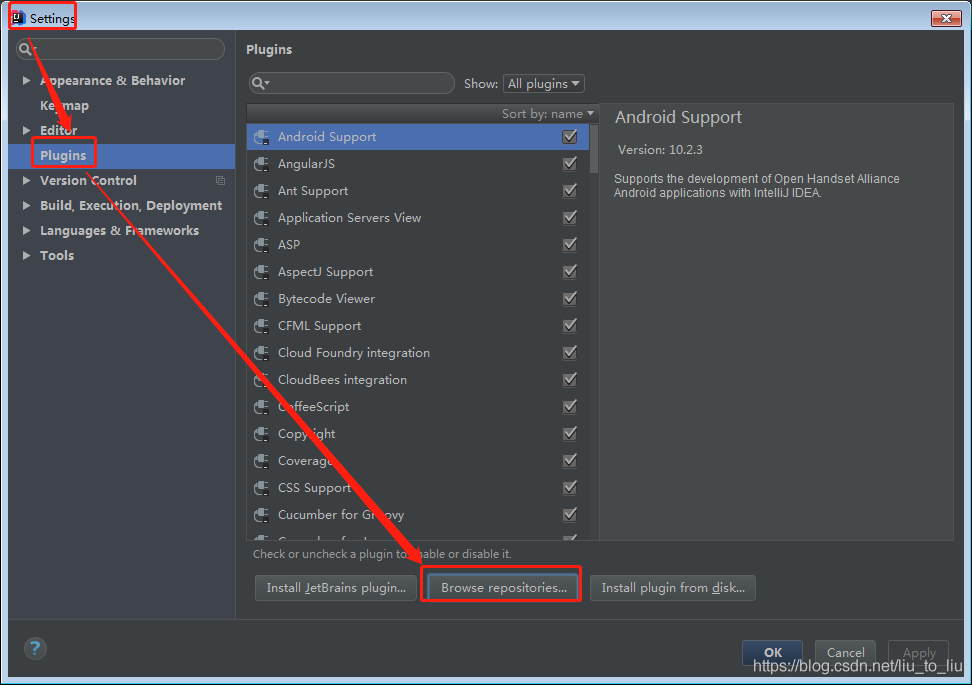The height and width of the screenshot is (685, 972).
Task: Expand the Editor settings node
Action: point(26,130)
